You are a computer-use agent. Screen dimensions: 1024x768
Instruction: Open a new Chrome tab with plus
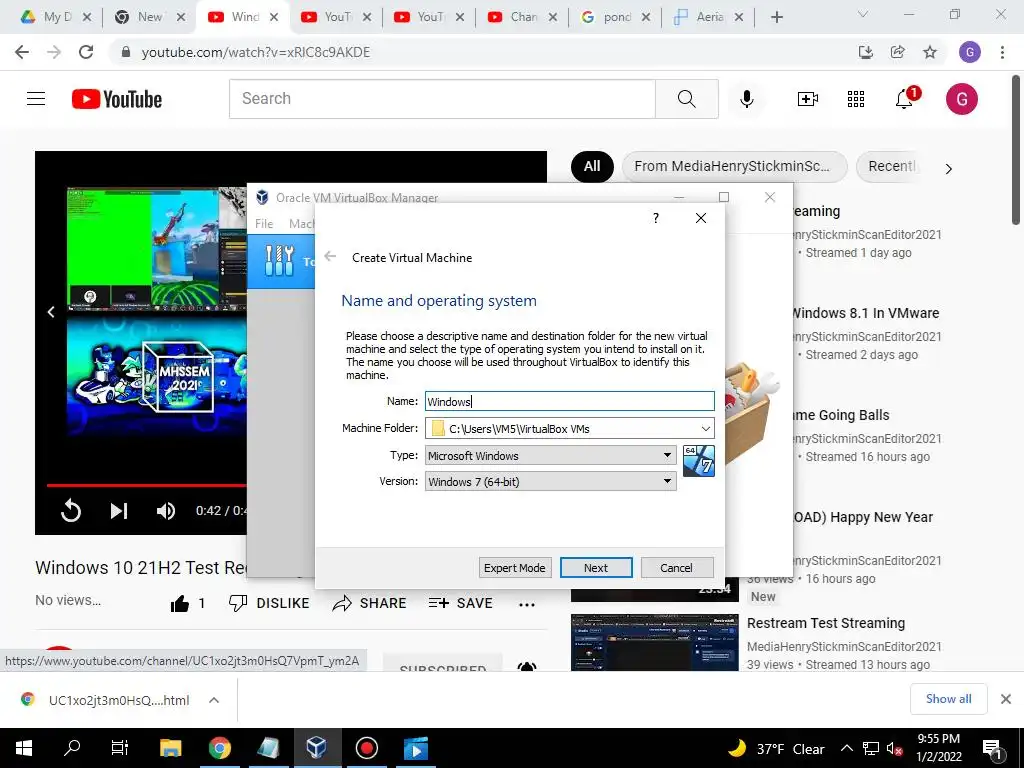coord(776,17)
